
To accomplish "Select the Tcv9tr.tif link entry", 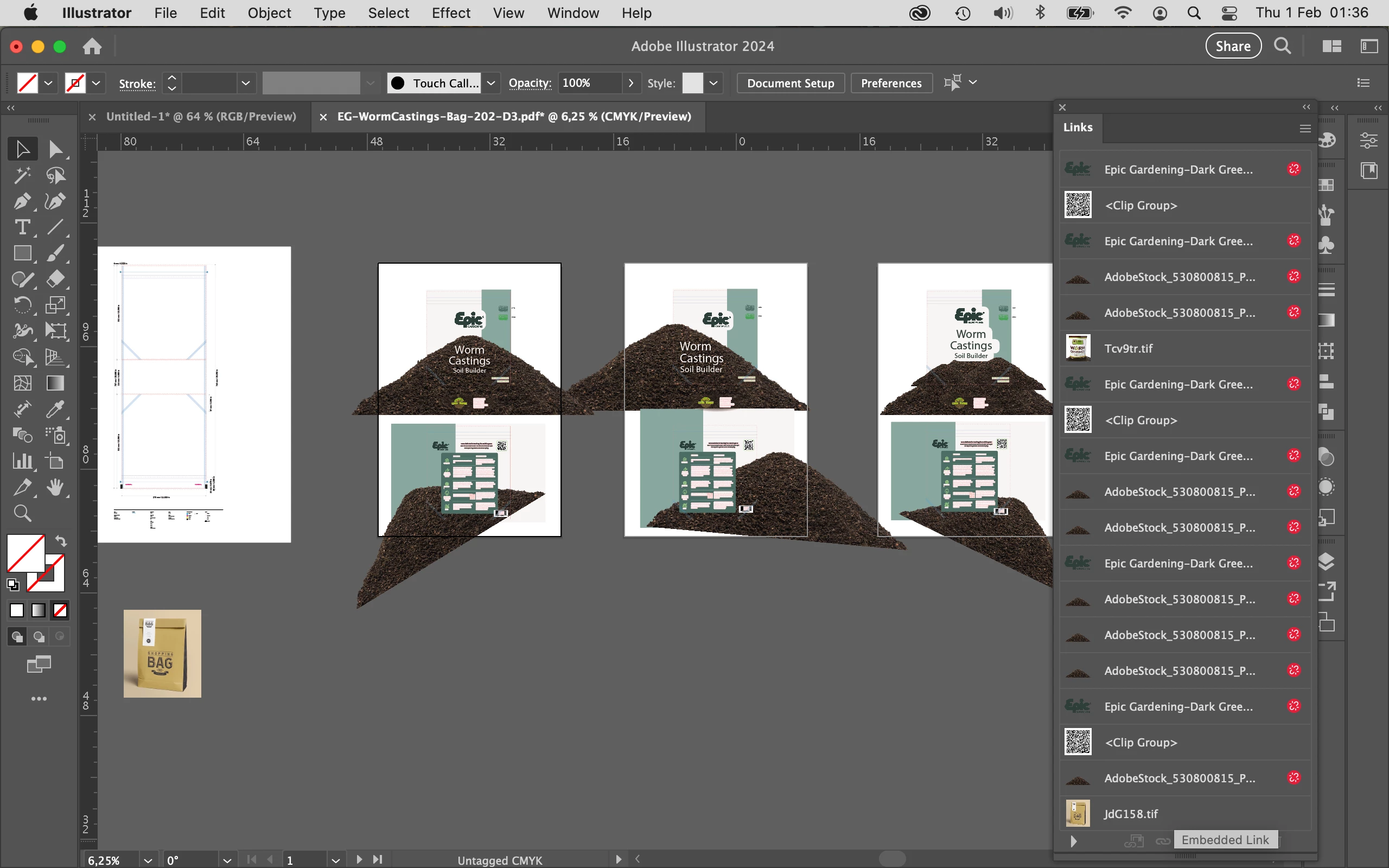I will (x=1128, y=348).
